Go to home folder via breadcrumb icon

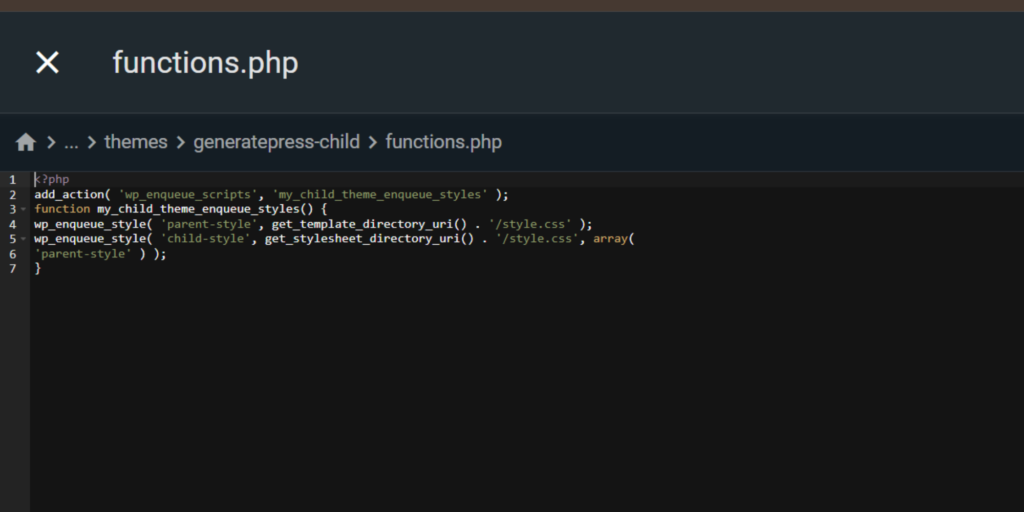25,142
